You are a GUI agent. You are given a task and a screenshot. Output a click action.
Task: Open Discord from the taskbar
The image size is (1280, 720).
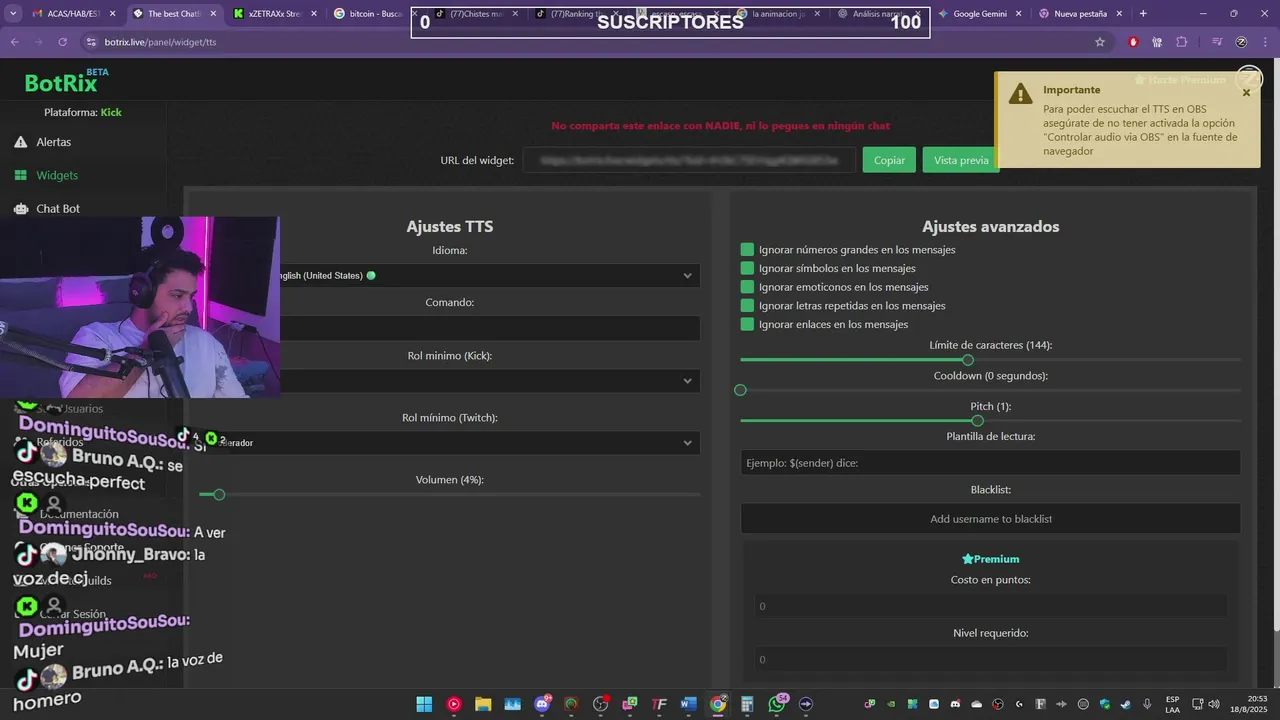542,704
